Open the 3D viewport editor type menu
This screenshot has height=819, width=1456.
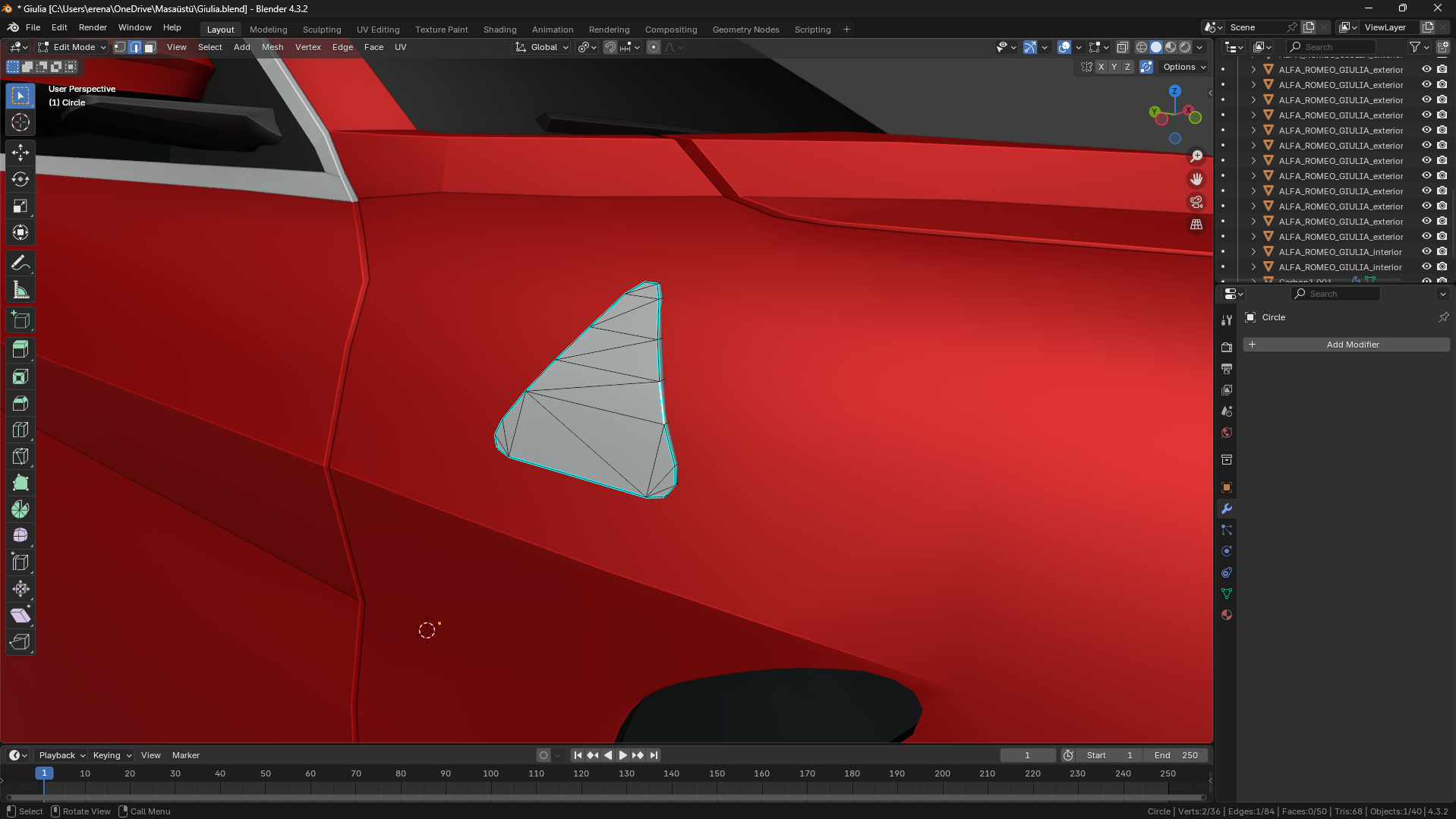pos(18,47)
